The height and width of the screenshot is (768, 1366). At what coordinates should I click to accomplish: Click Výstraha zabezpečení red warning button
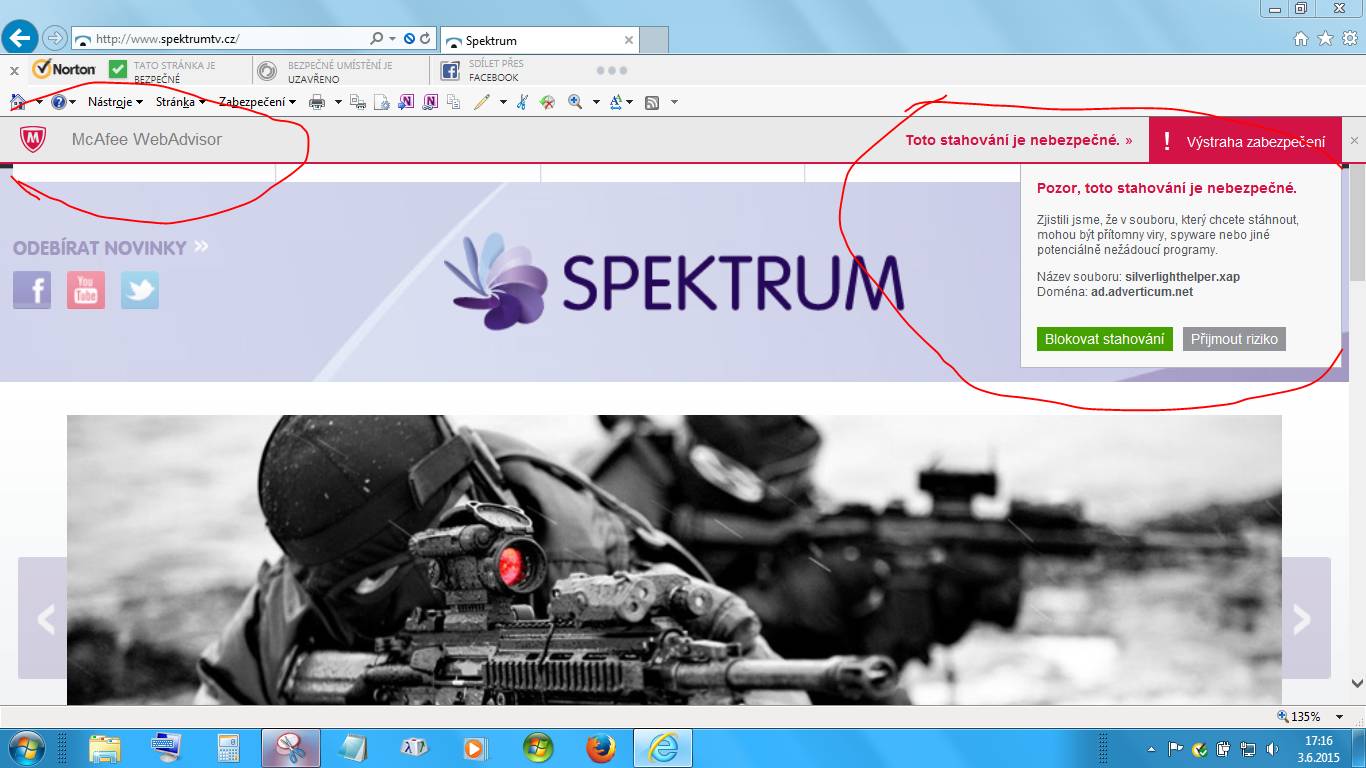(x=1245, y=141)
